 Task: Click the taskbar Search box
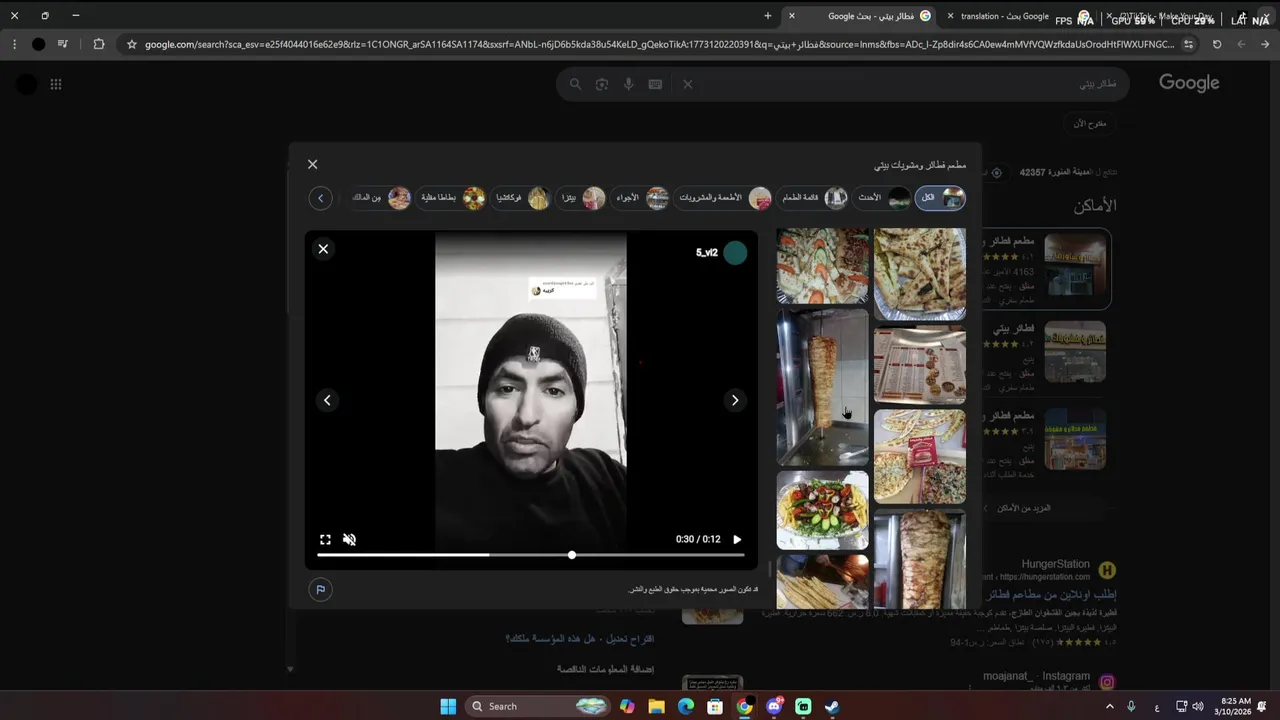coord(538,706)
